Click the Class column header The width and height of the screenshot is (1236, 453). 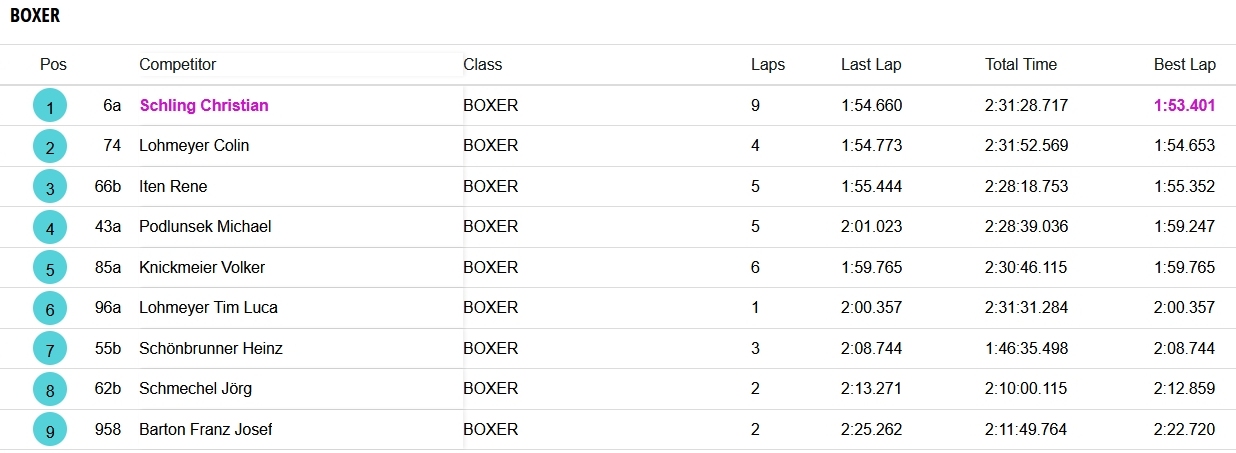coord(482,65)
